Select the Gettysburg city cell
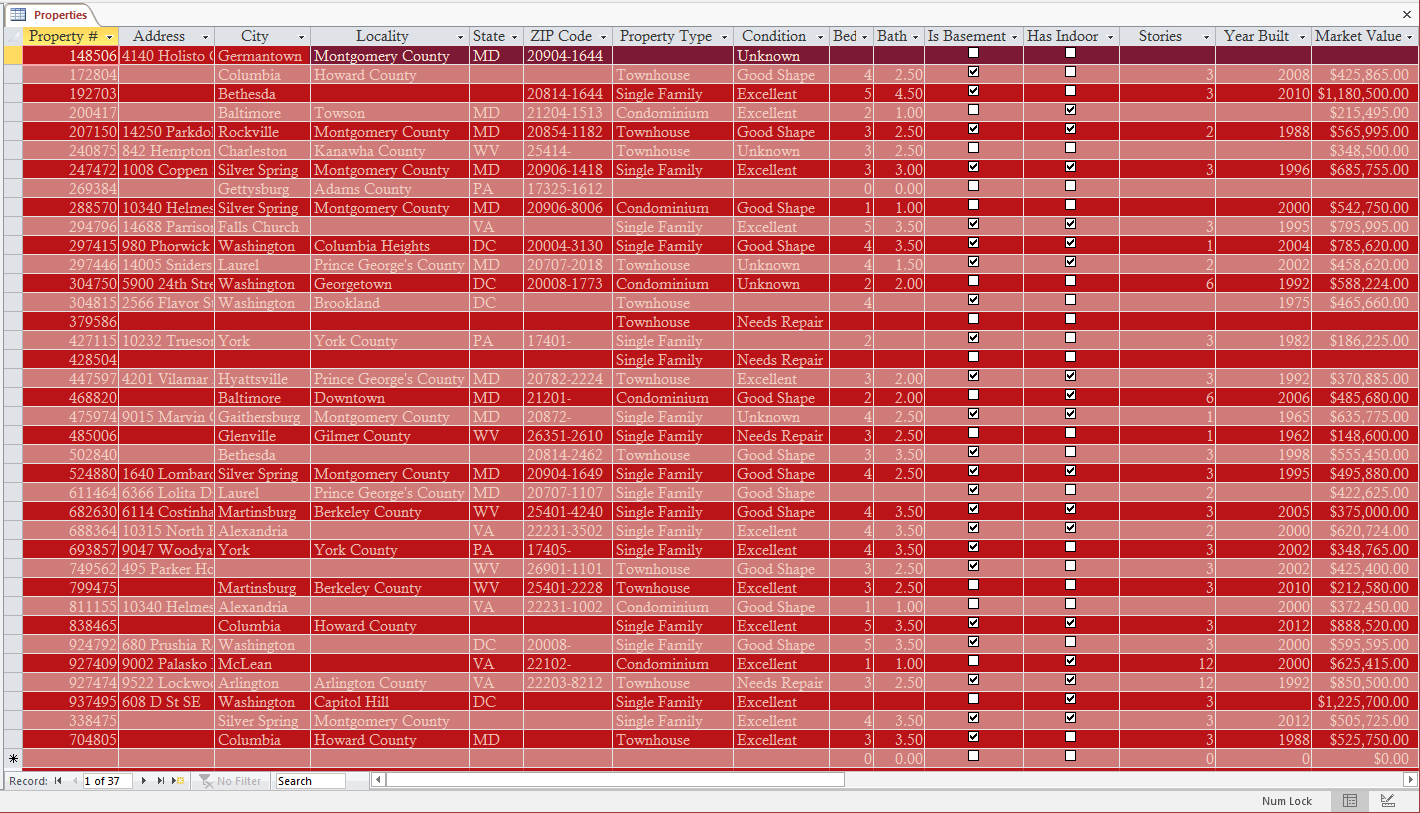The width and height of the screenshot is (1420, 813). 262,189
